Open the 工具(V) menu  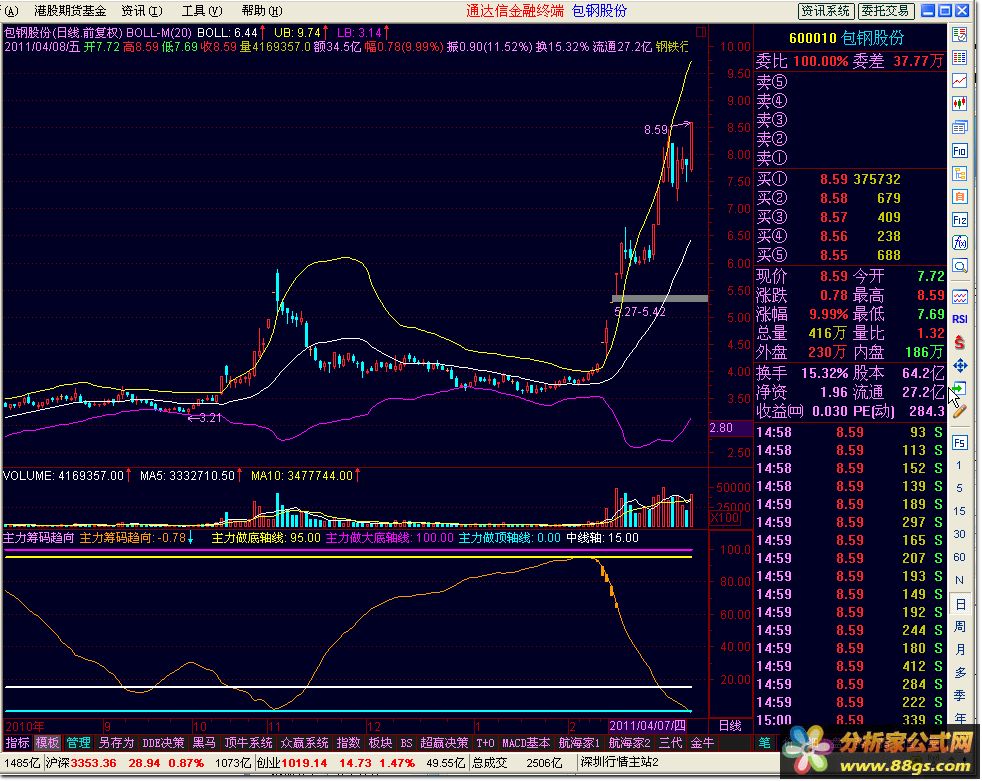point(202,11)
